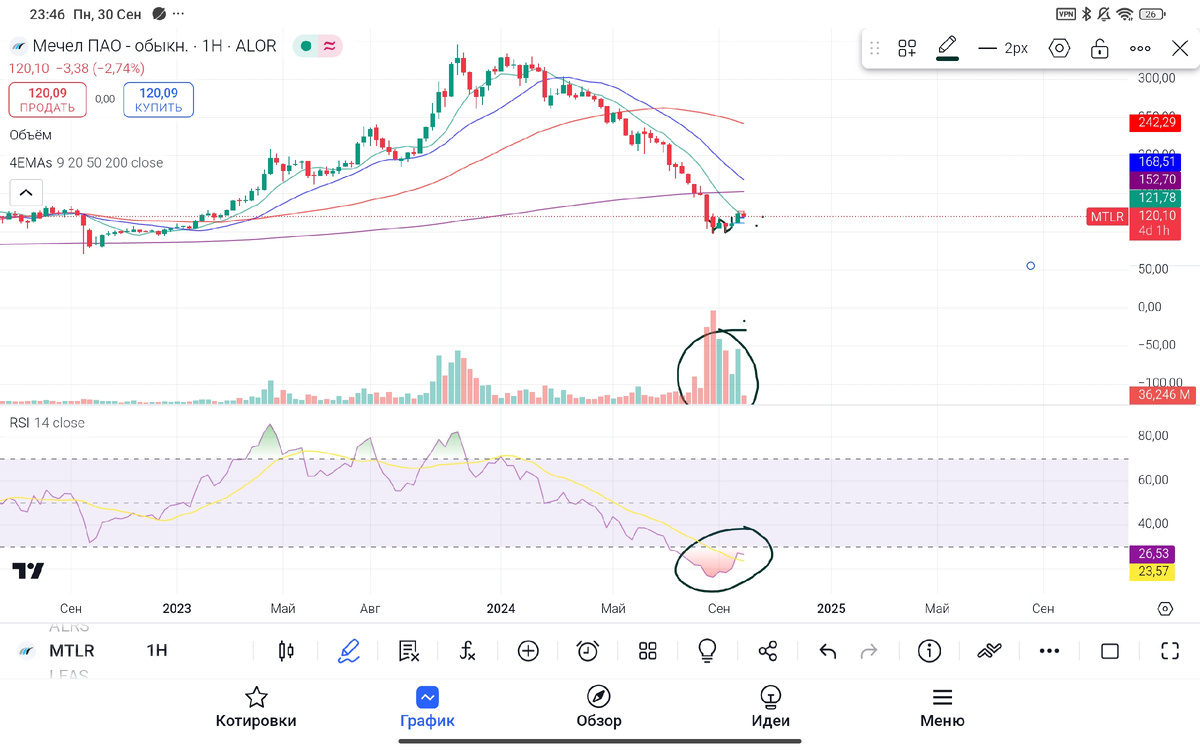Switch to График tab

(427, 707)
